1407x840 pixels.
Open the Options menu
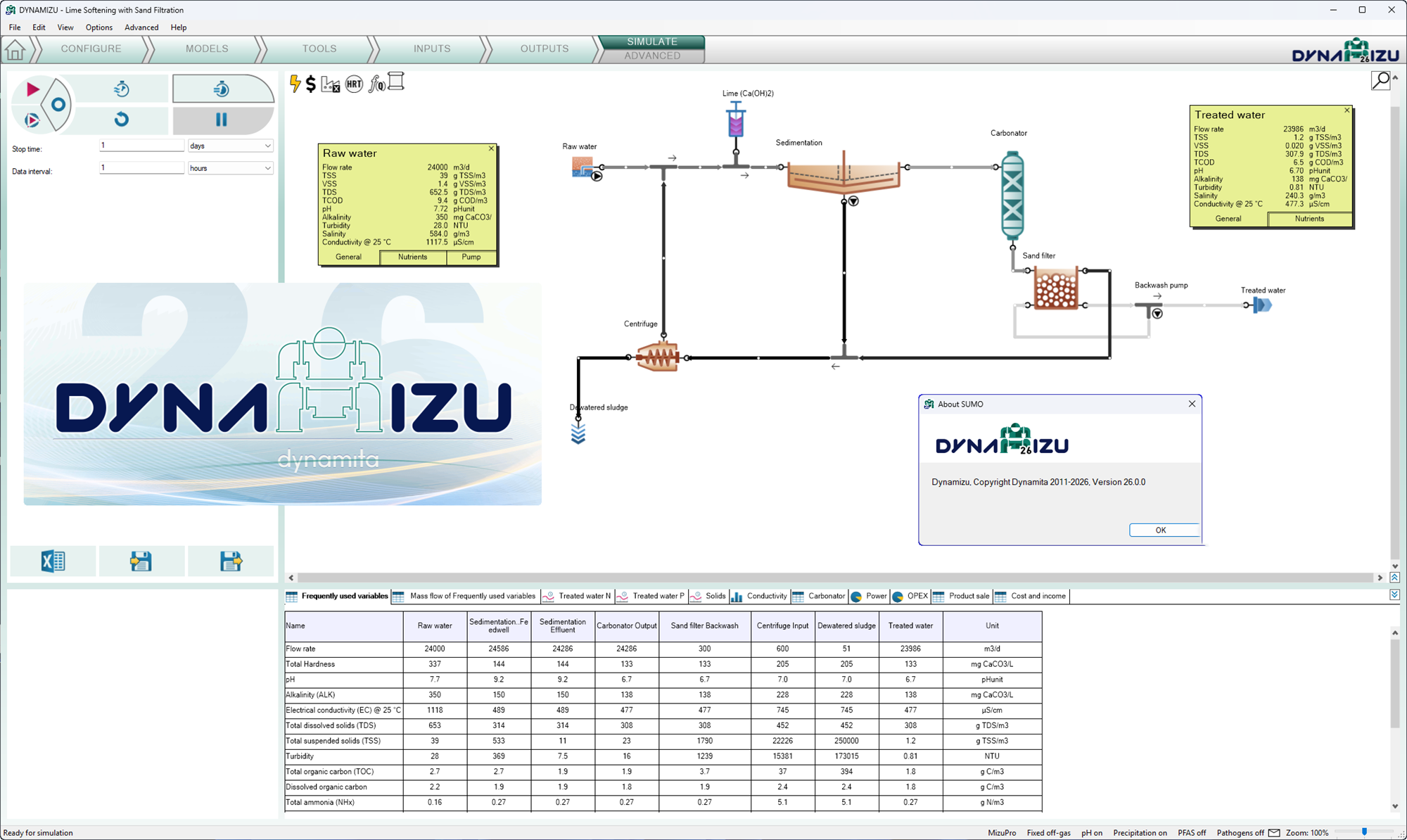[98, 27]
